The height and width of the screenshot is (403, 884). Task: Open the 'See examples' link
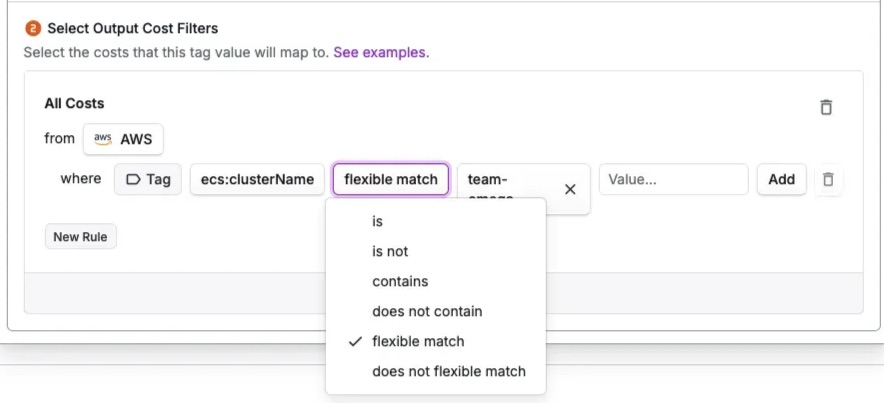click(x=380, y=52)
